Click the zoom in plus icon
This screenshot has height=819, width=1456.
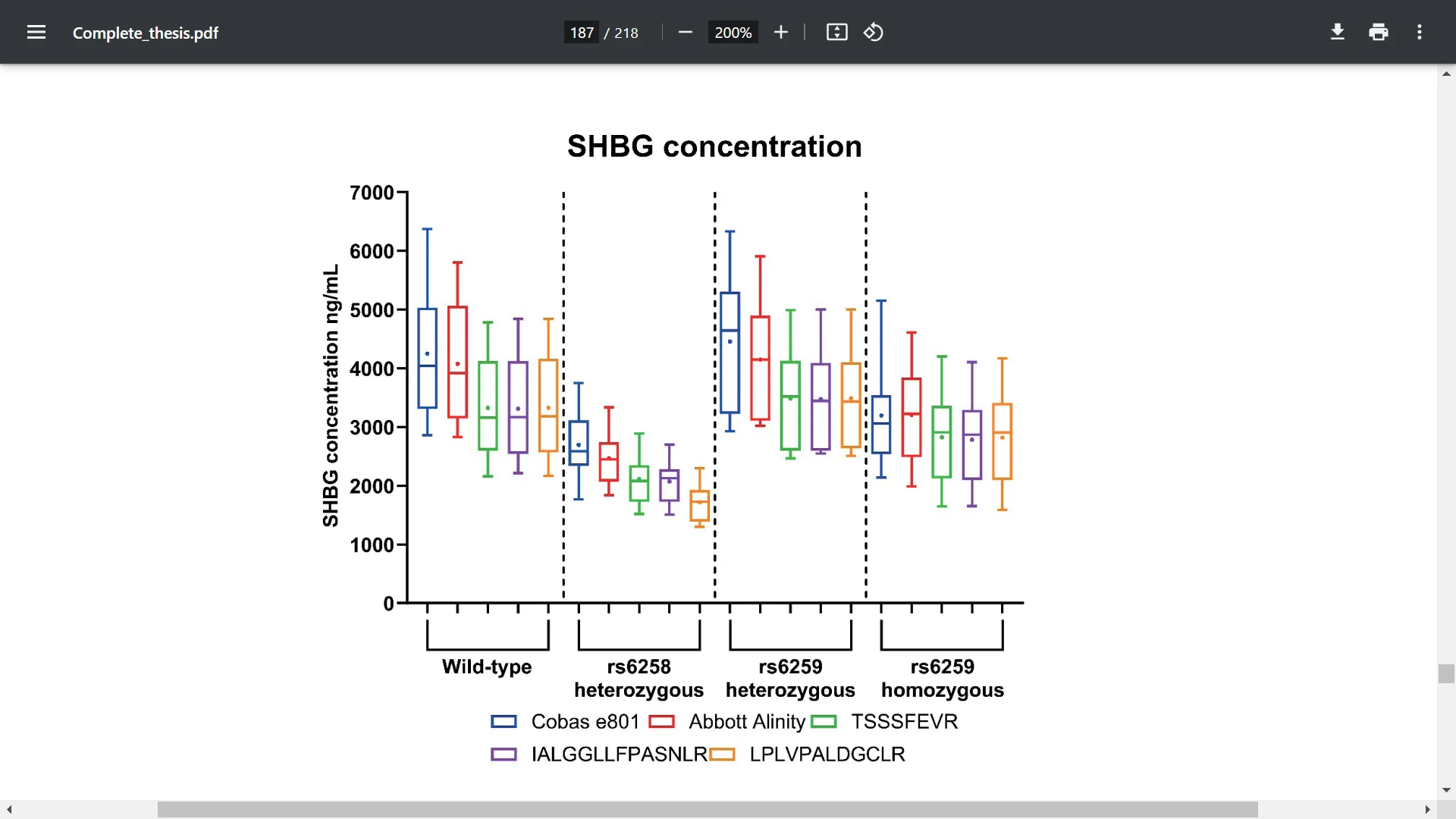coord(781,33)
